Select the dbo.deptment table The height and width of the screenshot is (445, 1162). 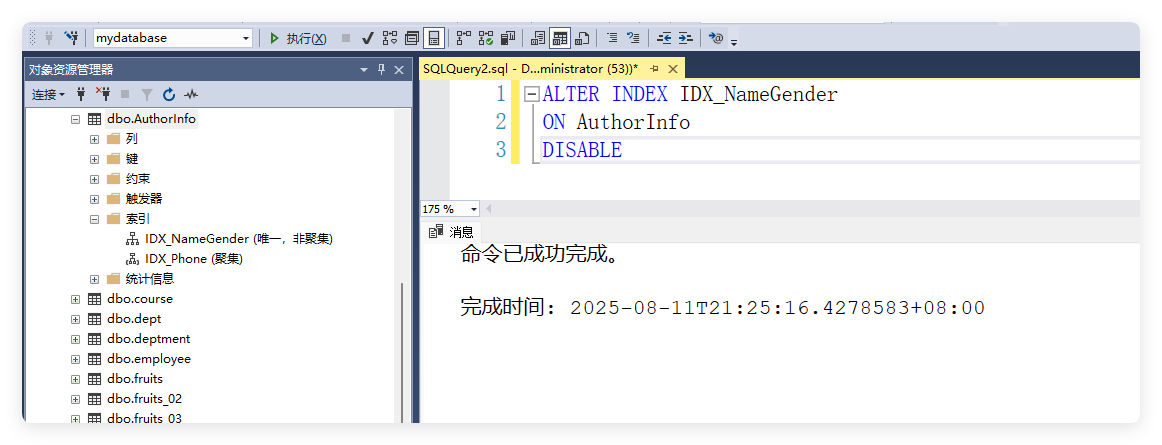148,339
